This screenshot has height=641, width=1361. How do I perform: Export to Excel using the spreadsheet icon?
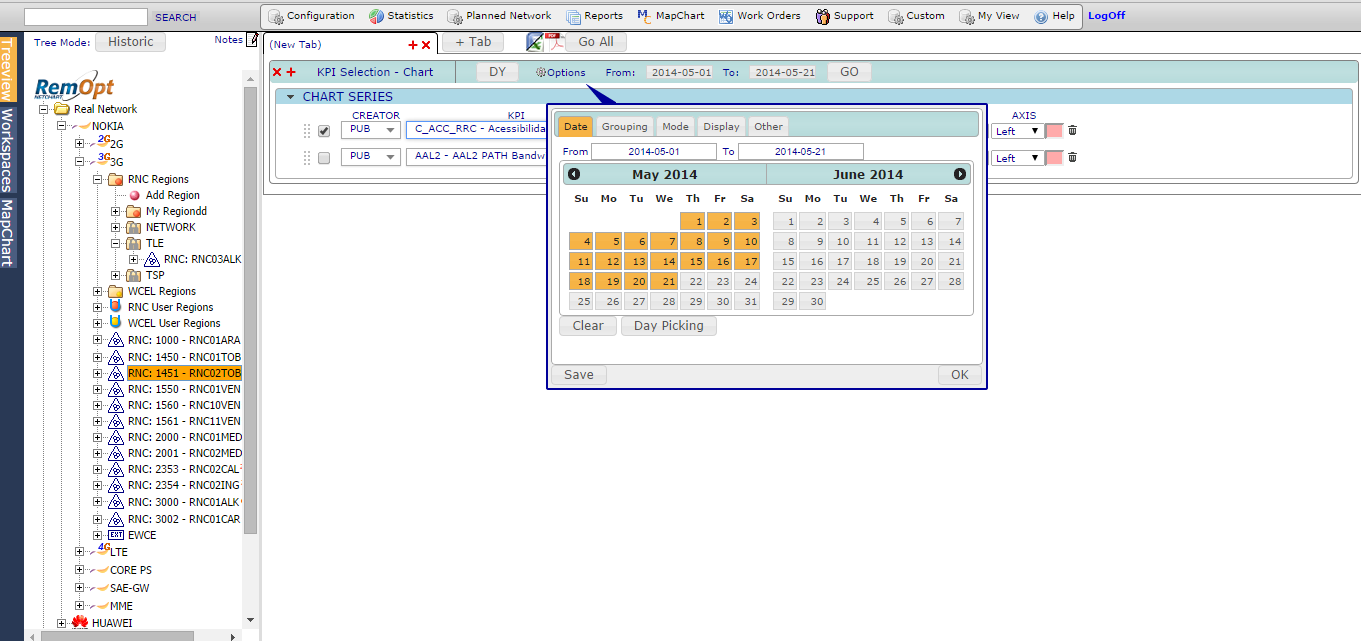pos(535,42)
